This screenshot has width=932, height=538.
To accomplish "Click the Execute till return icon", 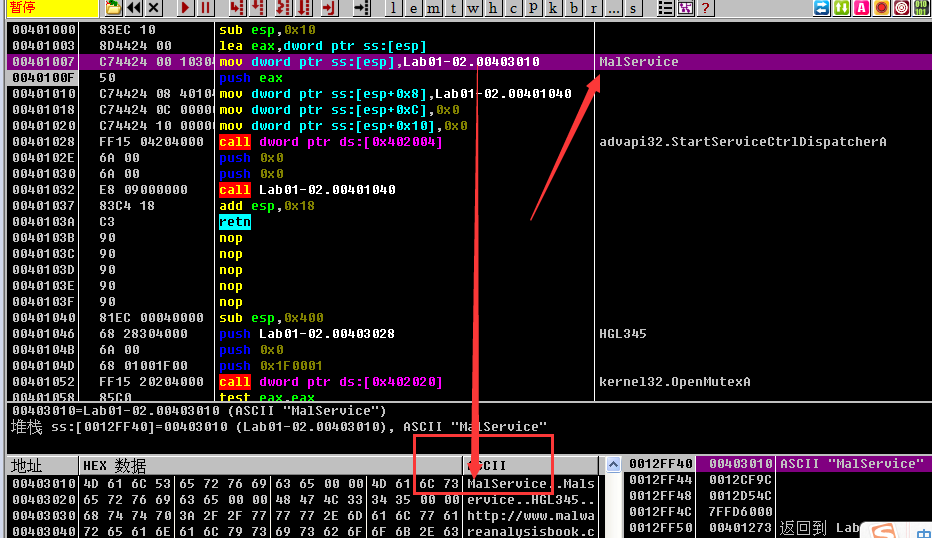I will [x=326, y=8].
